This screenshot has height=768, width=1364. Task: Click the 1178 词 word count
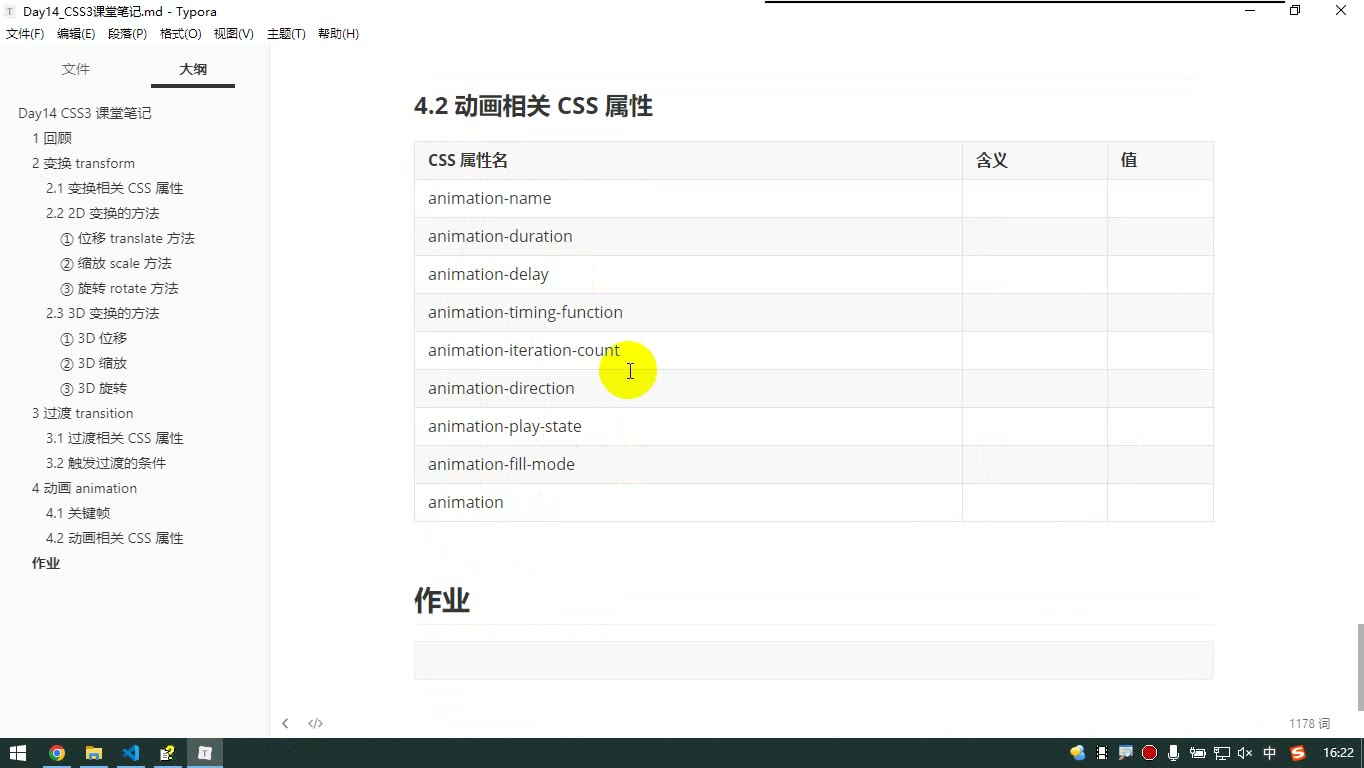(1309, 723)
